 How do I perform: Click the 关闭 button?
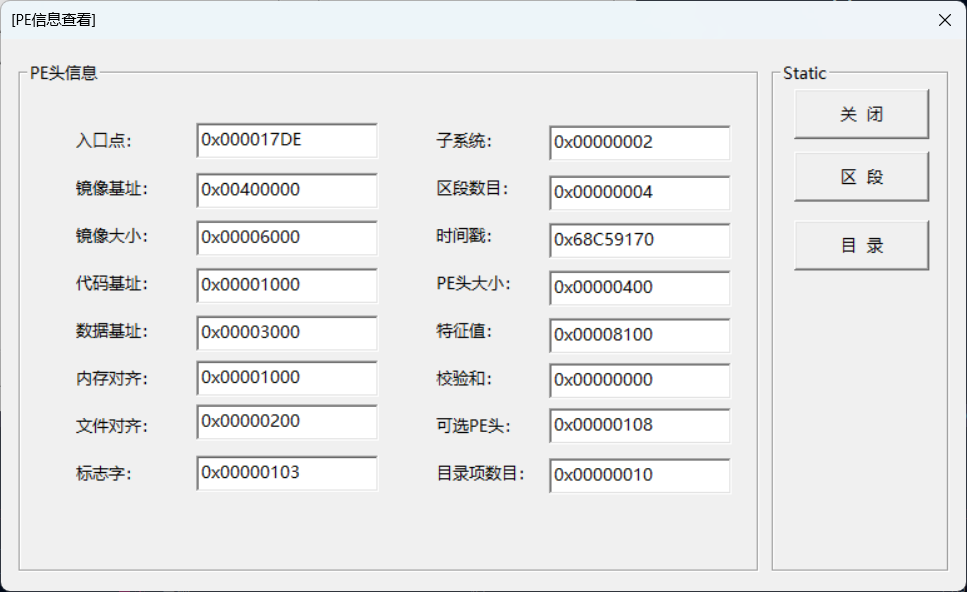click(861, 114)
